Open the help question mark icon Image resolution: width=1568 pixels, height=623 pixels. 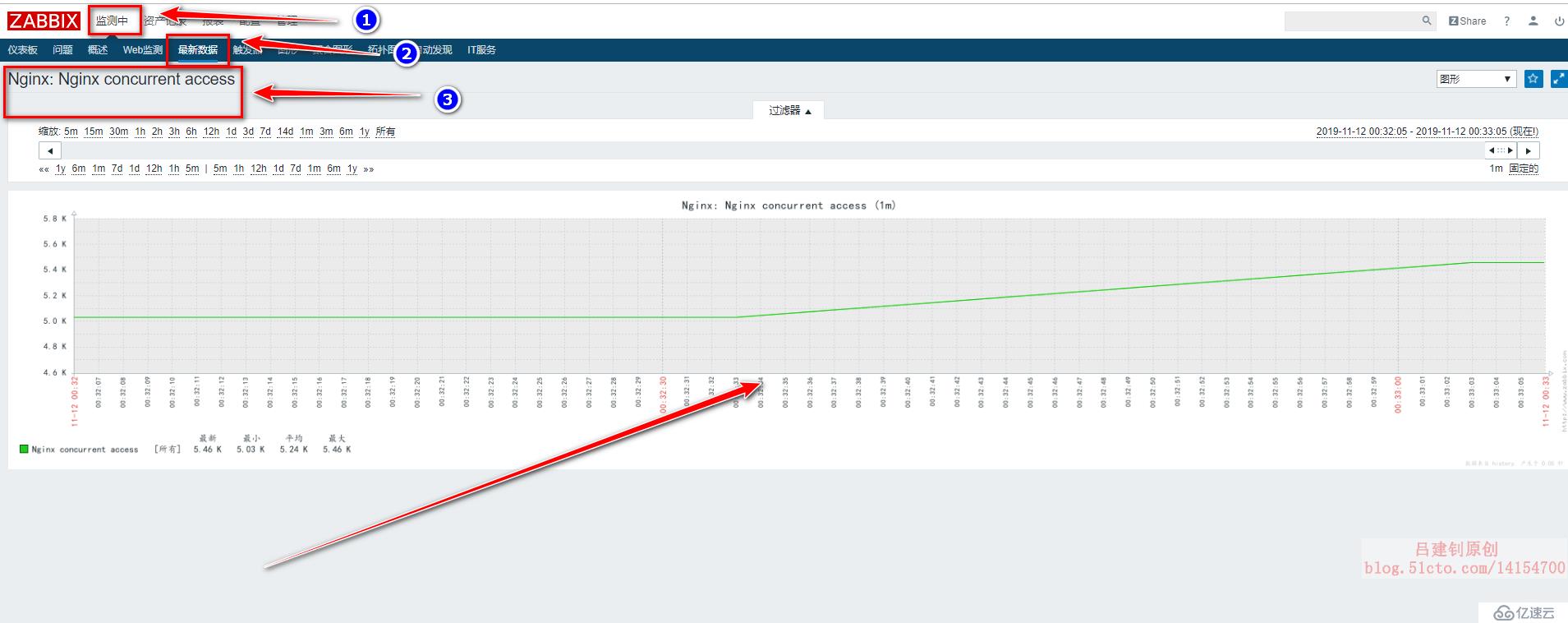coord(1506,21)
